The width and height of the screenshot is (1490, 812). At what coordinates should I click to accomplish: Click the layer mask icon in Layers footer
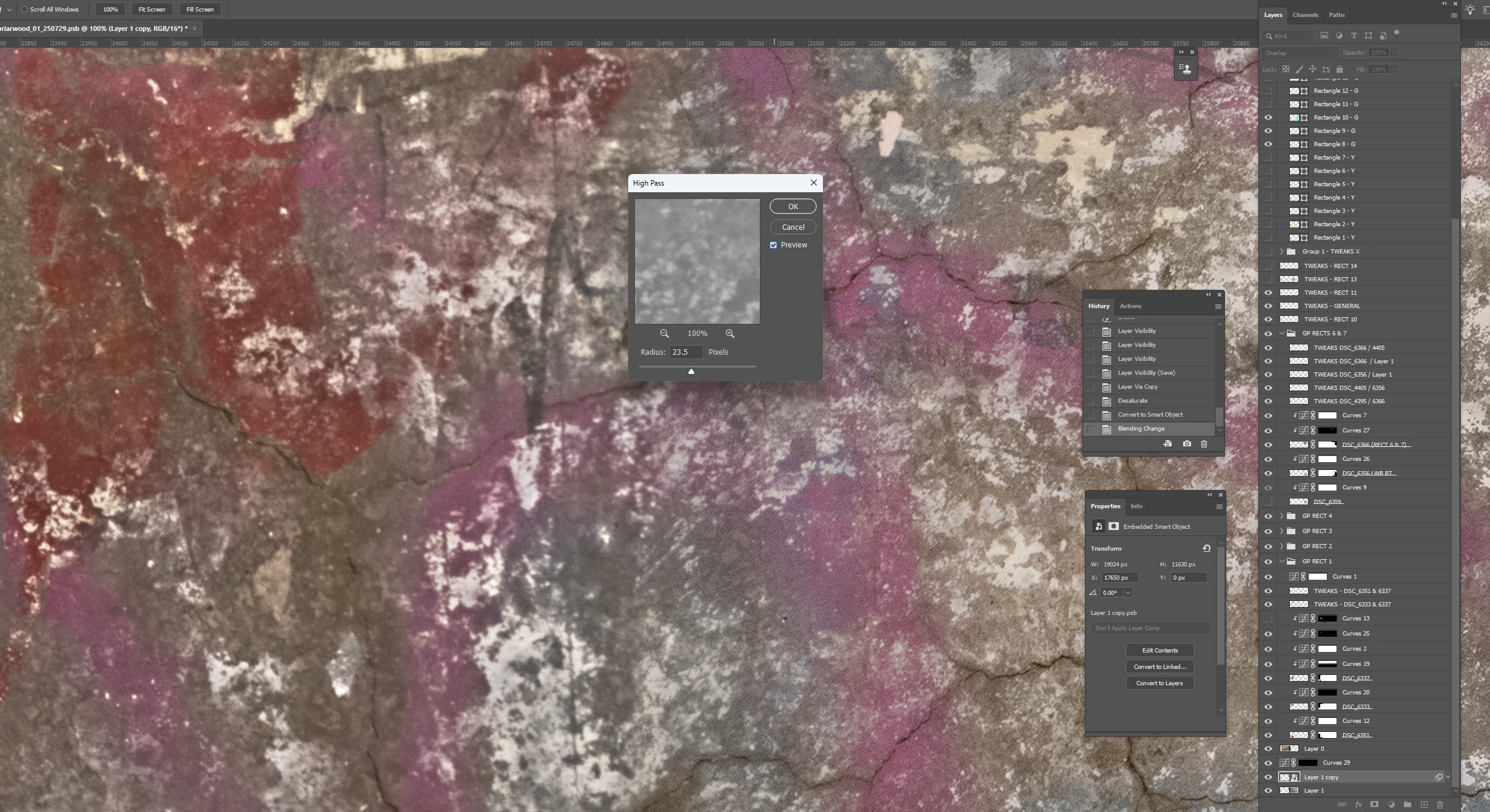[x=1374, y=805]
